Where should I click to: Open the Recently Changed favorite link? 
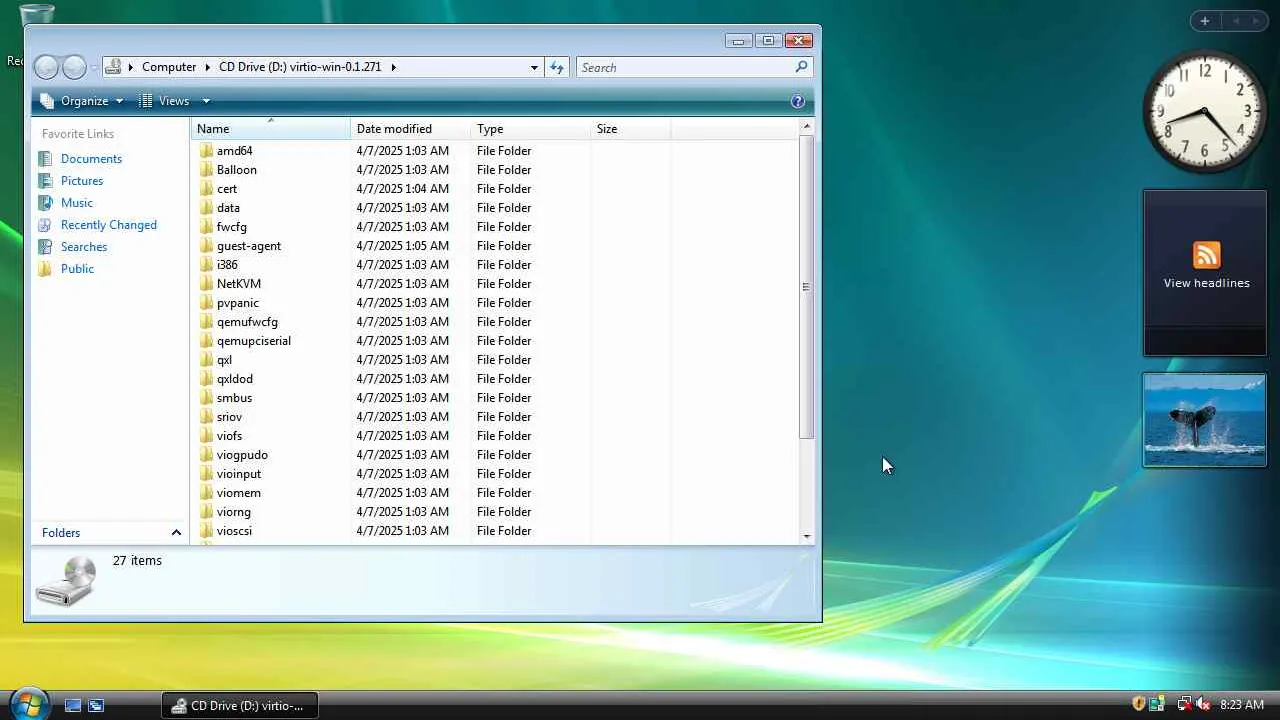109,225
